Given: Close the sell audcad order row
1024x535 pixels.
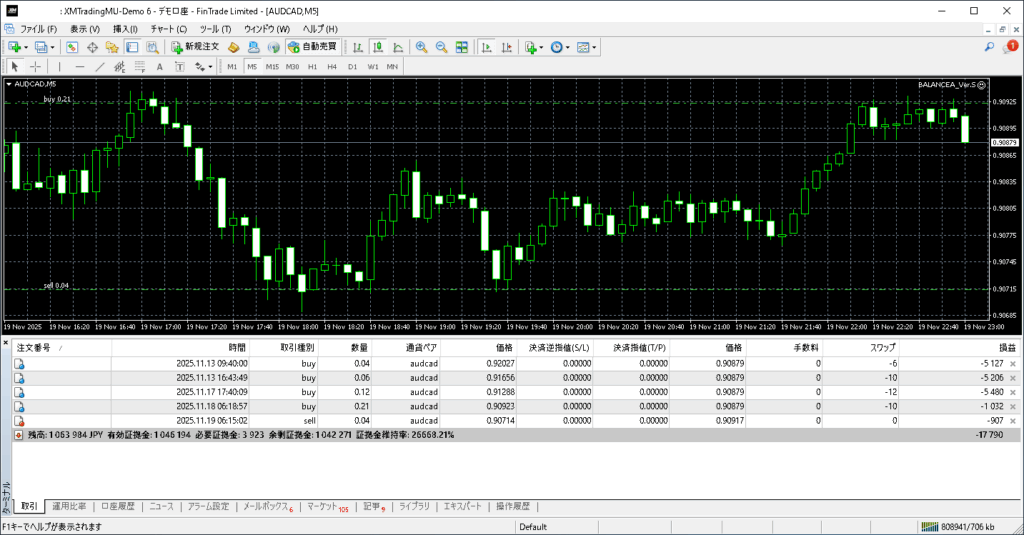Looking at the screenshot, I should pyautogui.click(x=1012, y=421).
